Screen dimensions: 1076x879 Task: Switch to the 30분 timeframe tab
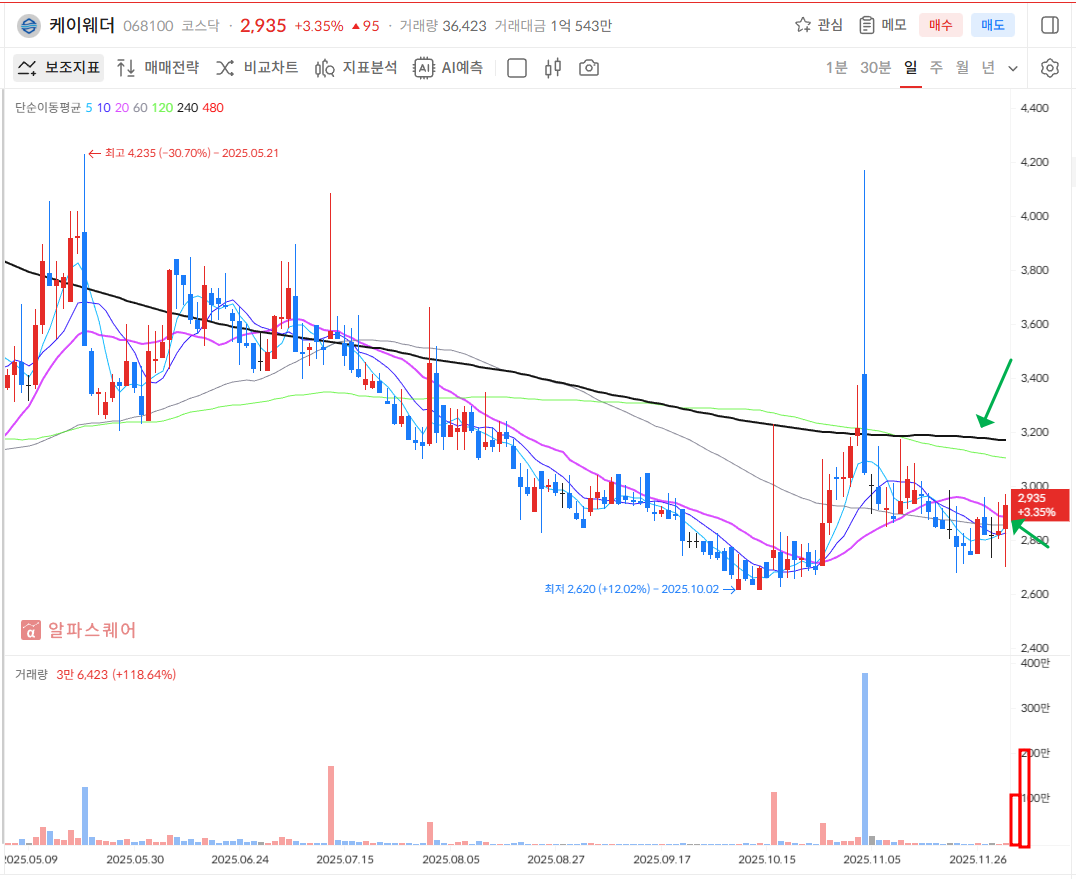click(x=875, y=68)
